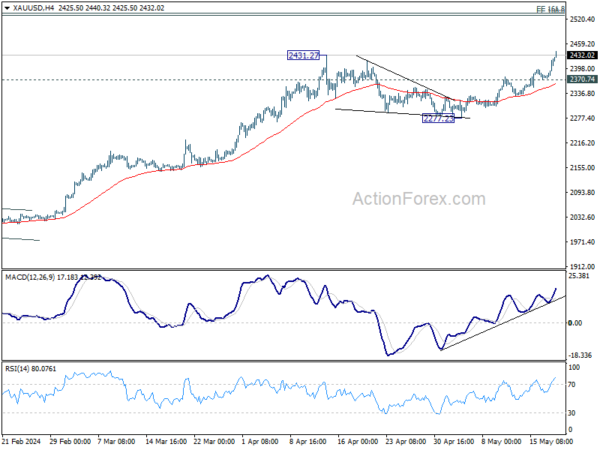Screen dimensions: 600x450
Task: Click the FE 161.8 fibonacci label
Action: point(550,10)
